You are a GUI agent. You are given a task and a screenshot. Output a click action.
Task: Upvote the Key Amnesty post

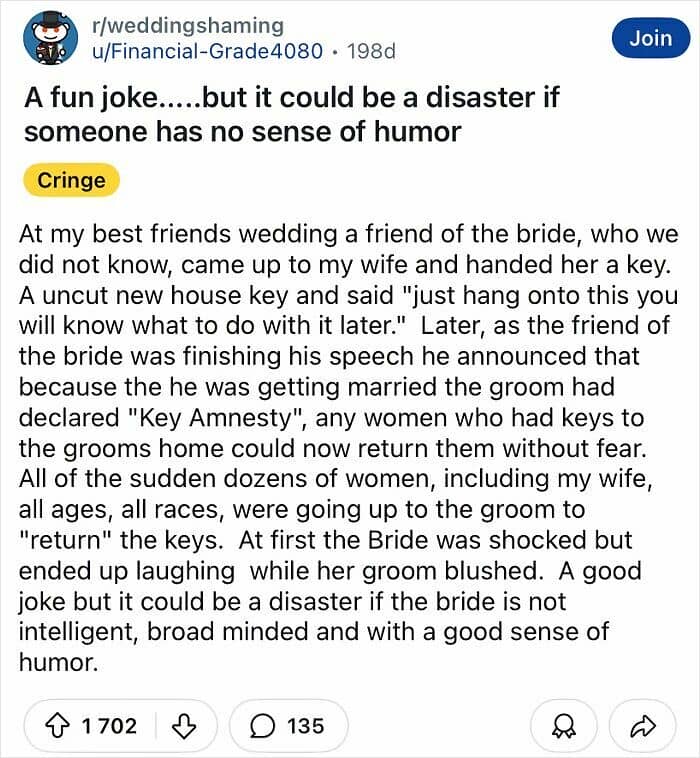[57, 726]
